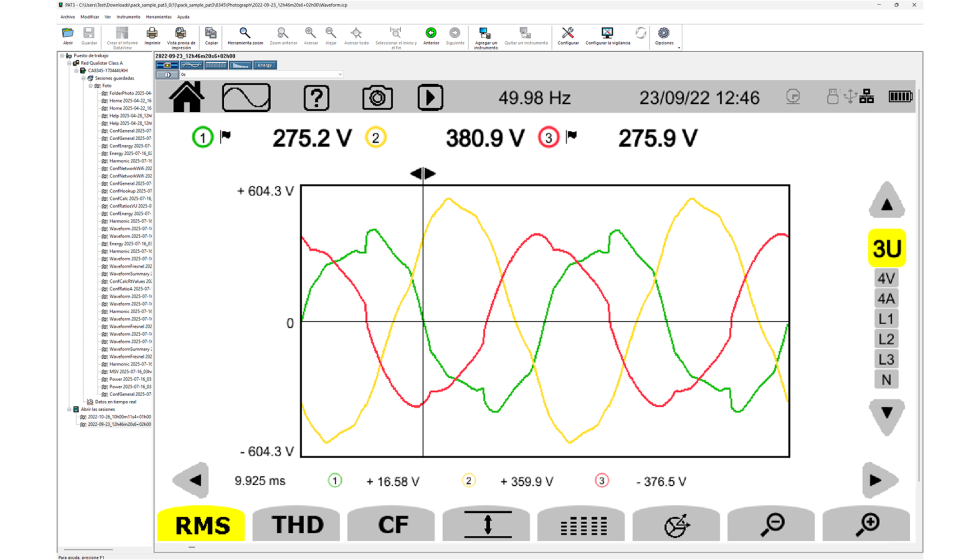The width and height of the screenshot is (980, 560).
Task: Click the camera snapshot icon
Action: [376, 97]
